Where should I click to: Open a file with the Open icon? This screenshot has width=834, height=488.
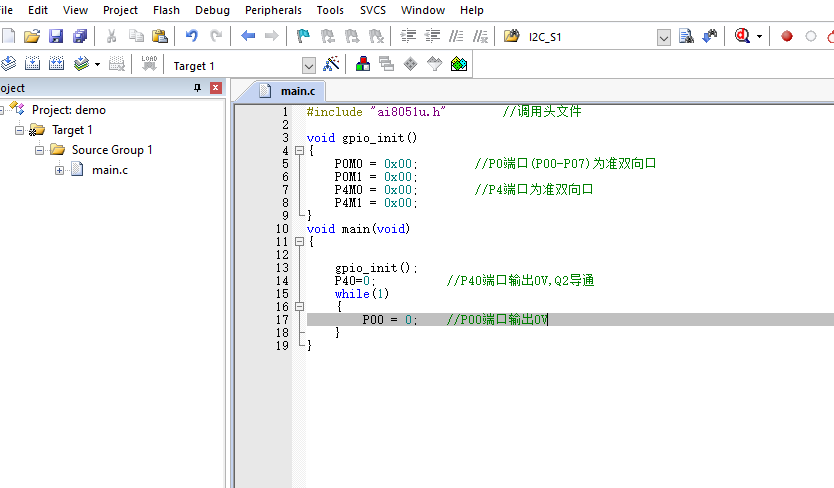[x=32, y=36]
